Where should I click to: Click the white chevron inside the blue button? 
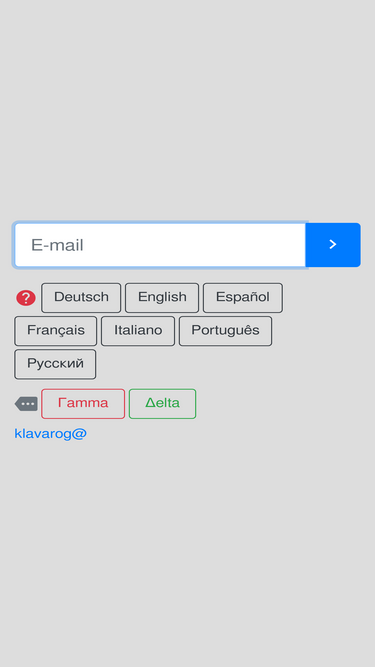point(333,245)
